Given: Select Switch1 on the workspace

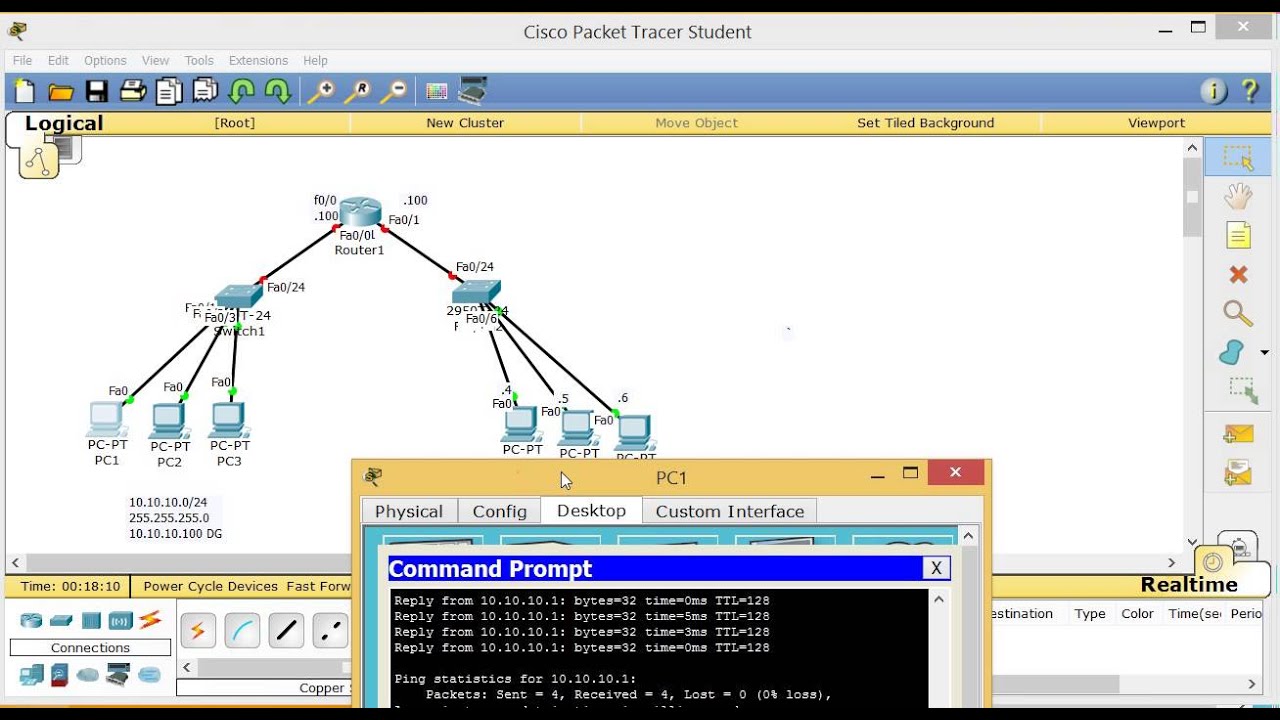Looking at the screenshot, I should coord(238,297).
